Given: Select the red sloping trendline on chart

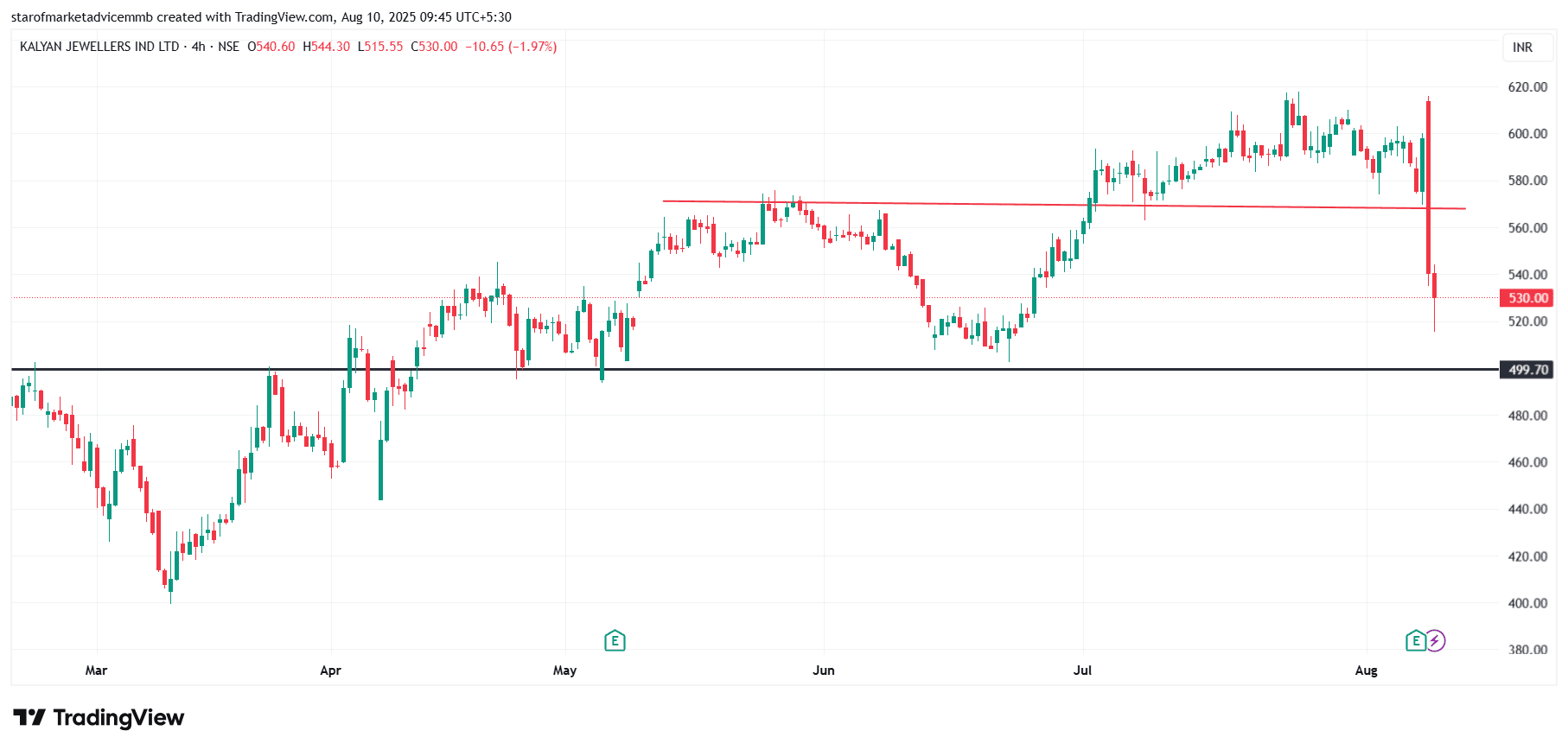Looking at the screenshot, I should 1063,205.
